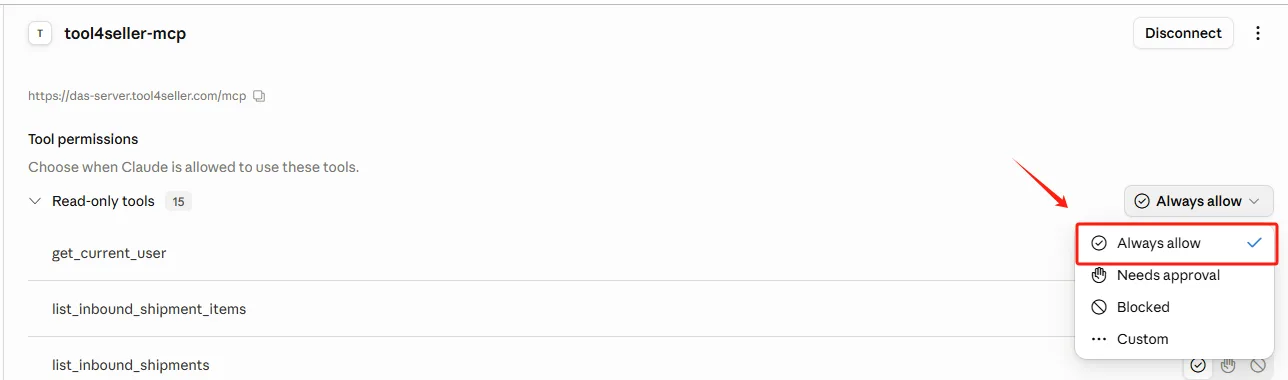This screenshot has width=1288, height=380.
Task: Click the hand icon beside Needs approval
Action: (1099, 275)
